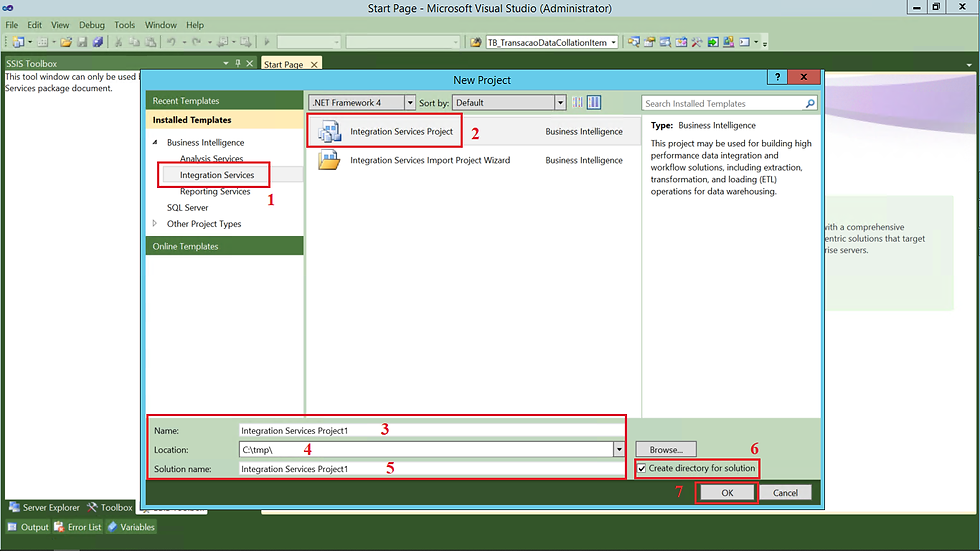Click Search Installed Templates field
Viewport: 980px width, 551px height.
722,104
